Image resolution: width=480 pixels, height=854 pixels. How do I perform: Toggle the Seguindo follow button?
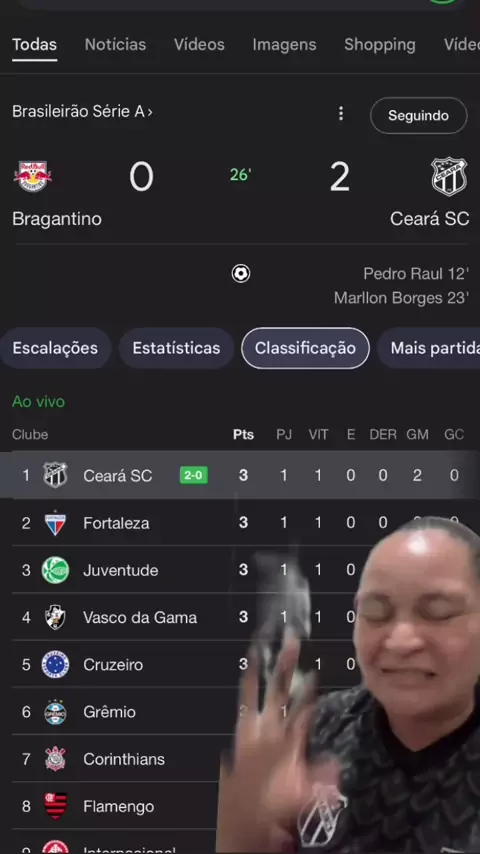coord(418,115)
